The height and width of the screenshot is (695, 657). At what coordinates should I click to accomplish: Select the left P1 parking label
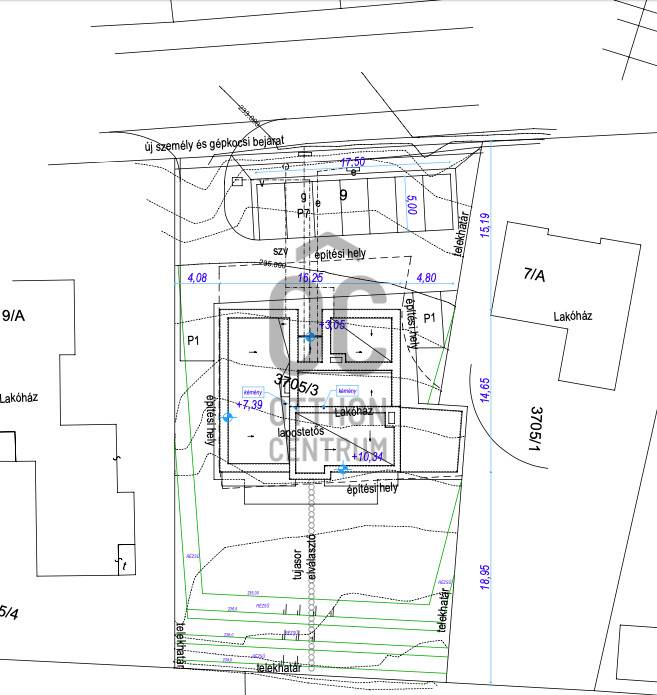[195, 341]
